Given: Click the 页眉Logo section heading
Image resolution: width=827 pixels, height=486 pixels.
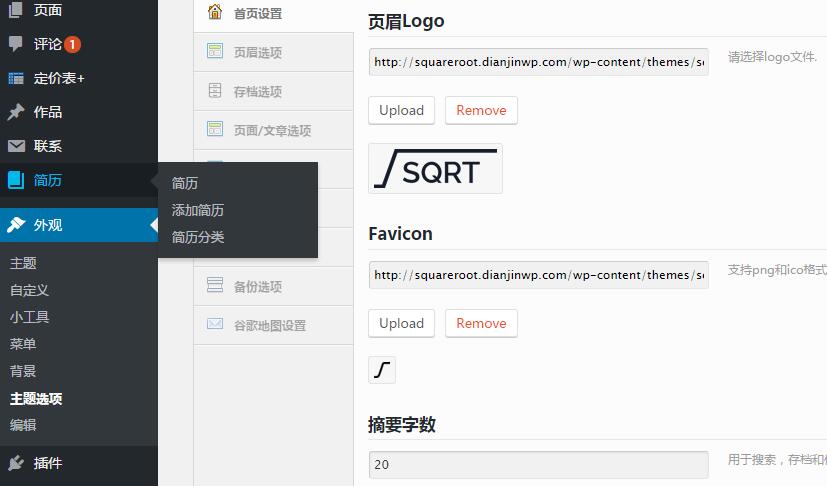Looking at the screenshot, I should point(406,22).
